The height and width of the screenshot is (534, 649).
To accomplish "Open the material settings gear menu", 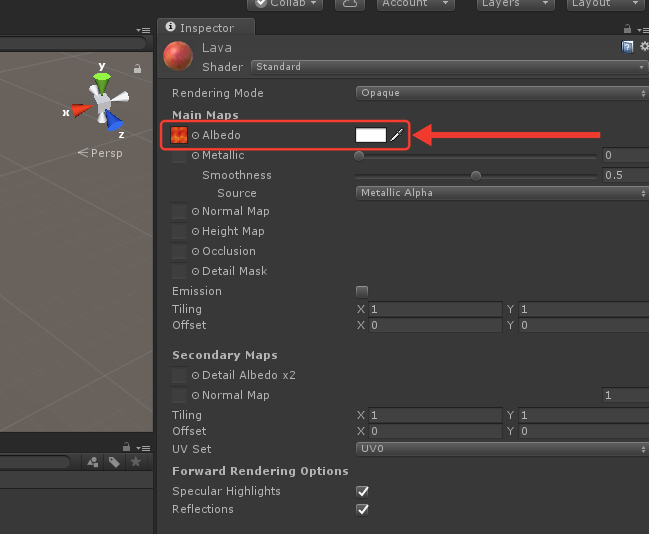I will (x=644, y=46).
